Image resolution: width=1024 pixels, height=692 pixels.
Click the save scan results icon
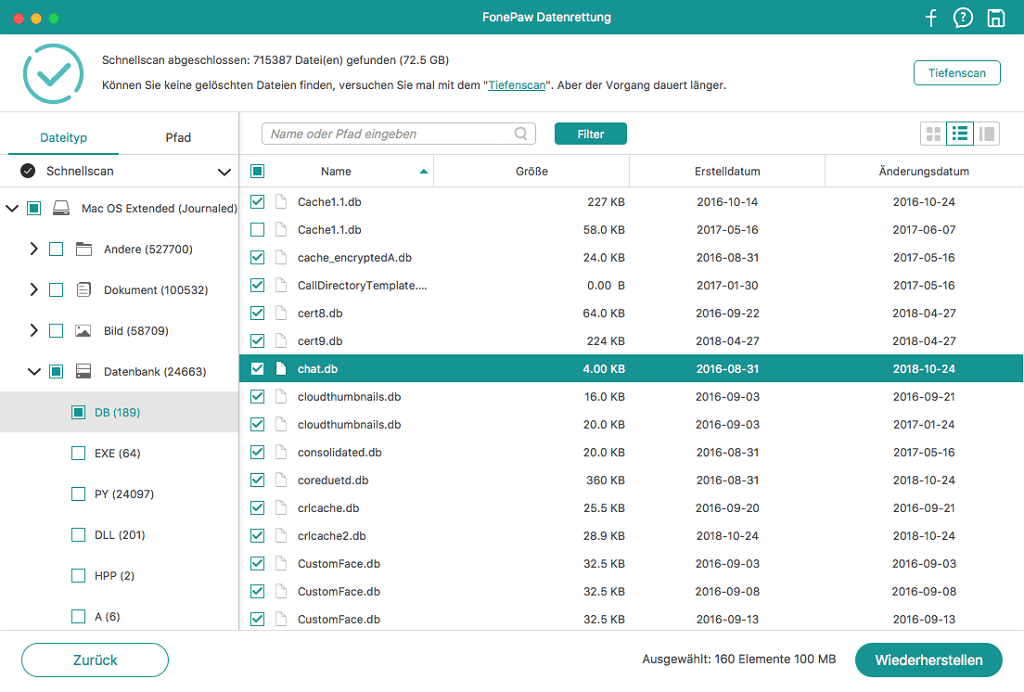coord(996,18)
